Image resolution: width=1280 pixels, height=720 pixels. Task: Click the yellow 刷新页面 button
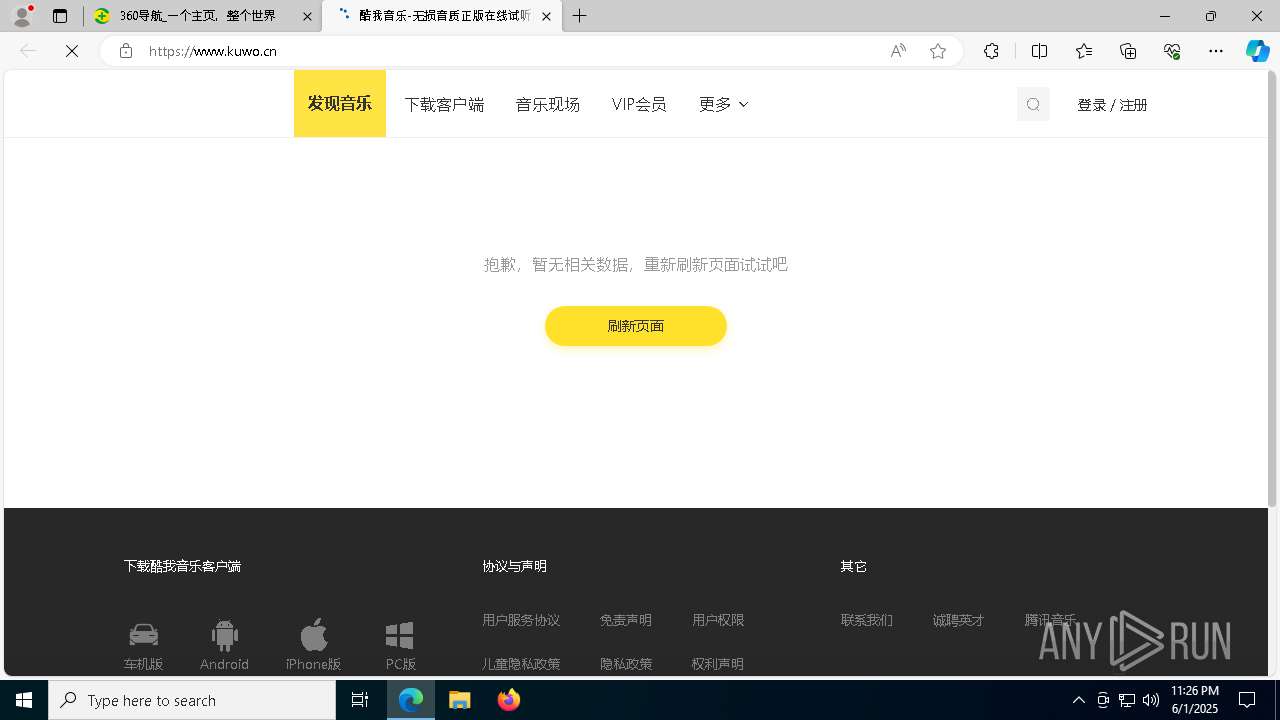pyautogui.click(x=636, y=326)
